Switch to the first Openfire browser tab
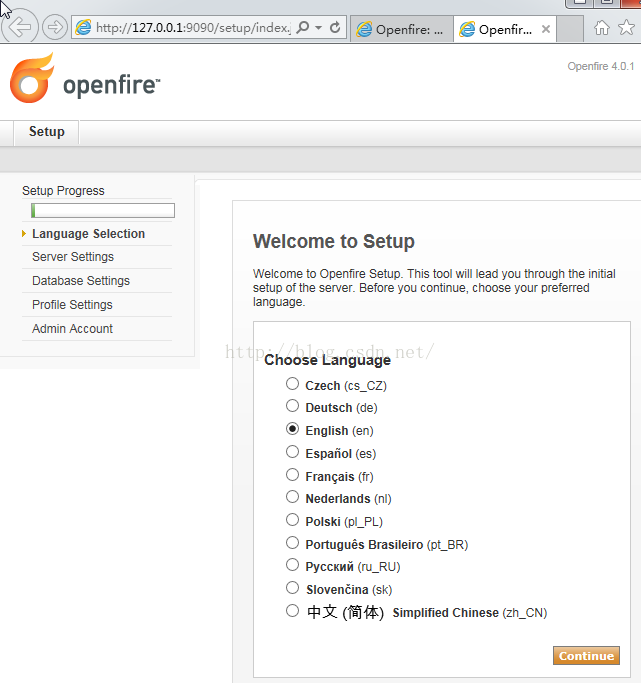This screenshot has width=641, height=683. (401, 29)
